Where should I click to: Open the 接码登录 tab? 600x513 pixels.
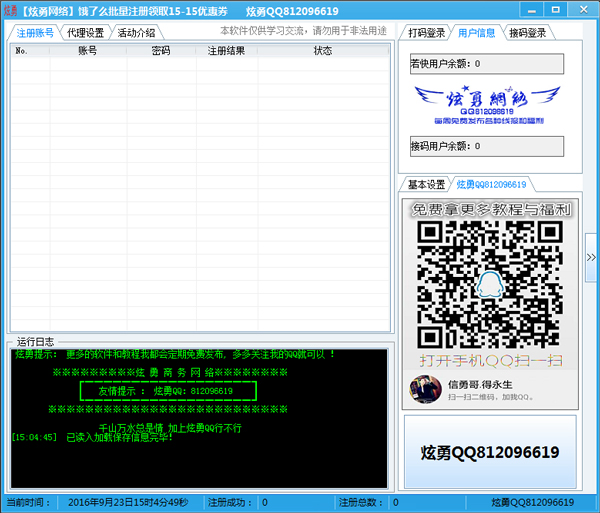527,33
